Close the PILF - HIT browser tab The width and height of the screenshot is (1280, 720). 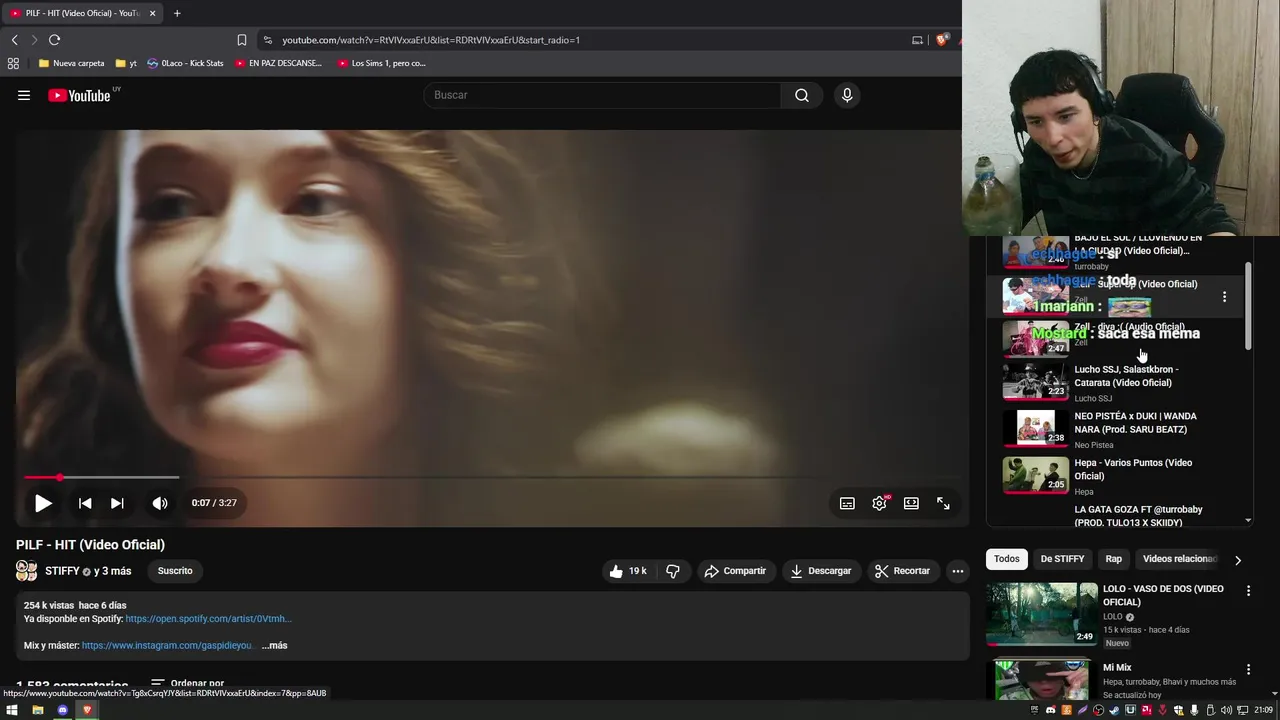pos(153,13)
